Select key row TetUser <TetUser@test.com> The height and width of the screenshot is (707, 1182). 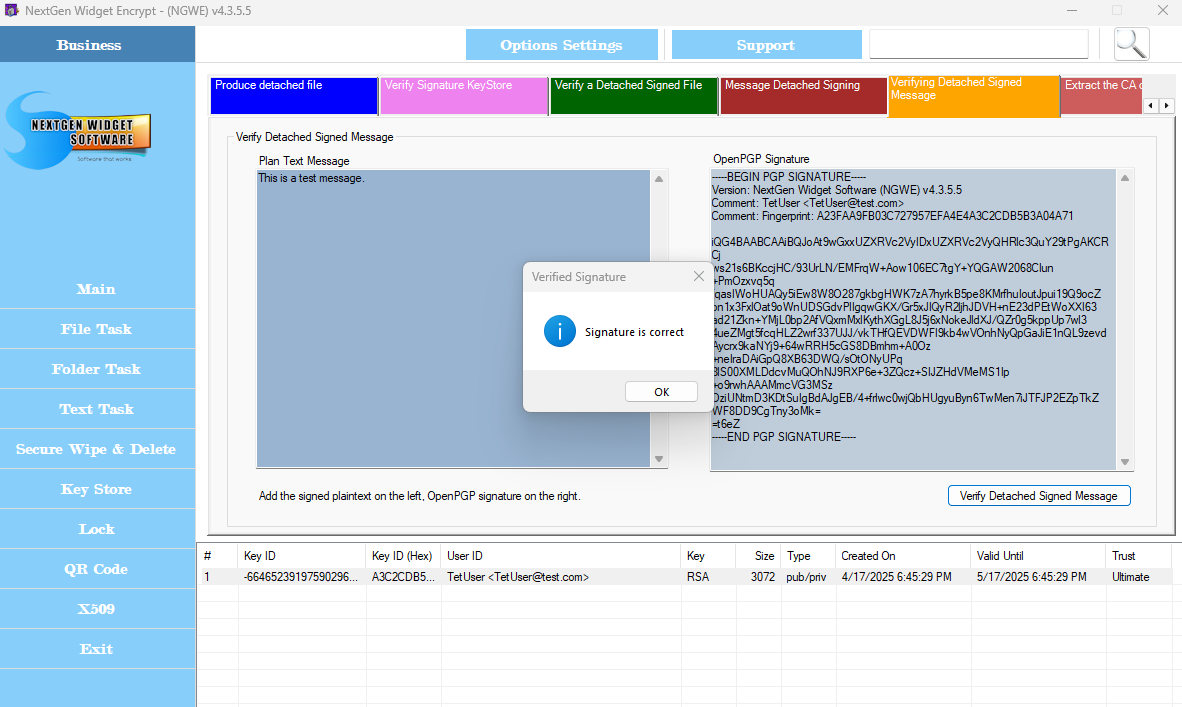point(684,577)
